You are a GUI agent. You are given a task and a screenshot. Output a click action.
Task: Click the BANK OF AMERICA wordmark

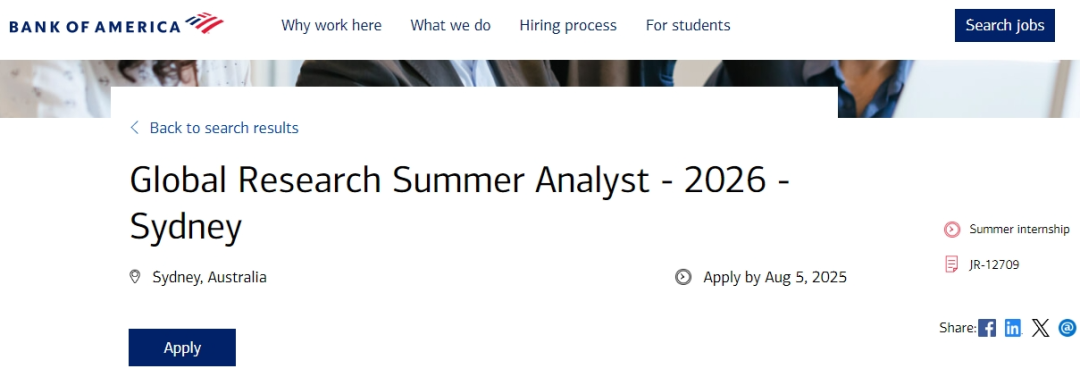pyautogui.click(x=95, y=27)
